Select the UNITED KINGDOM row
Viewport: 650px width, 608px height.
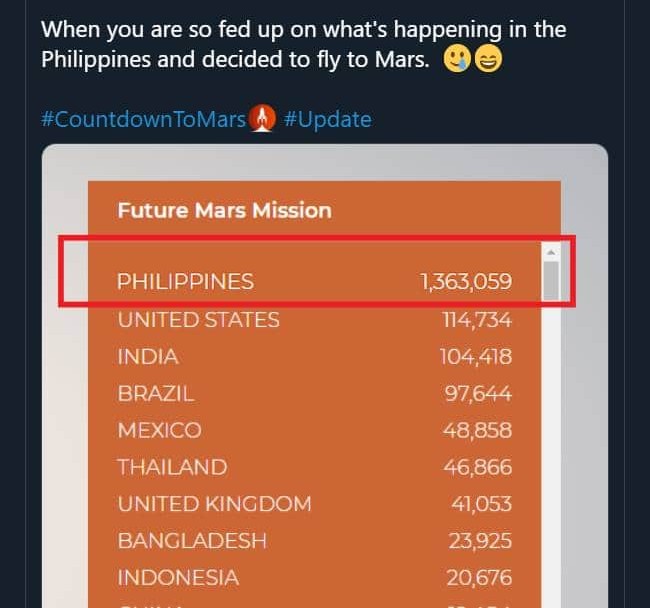point(315,504)
